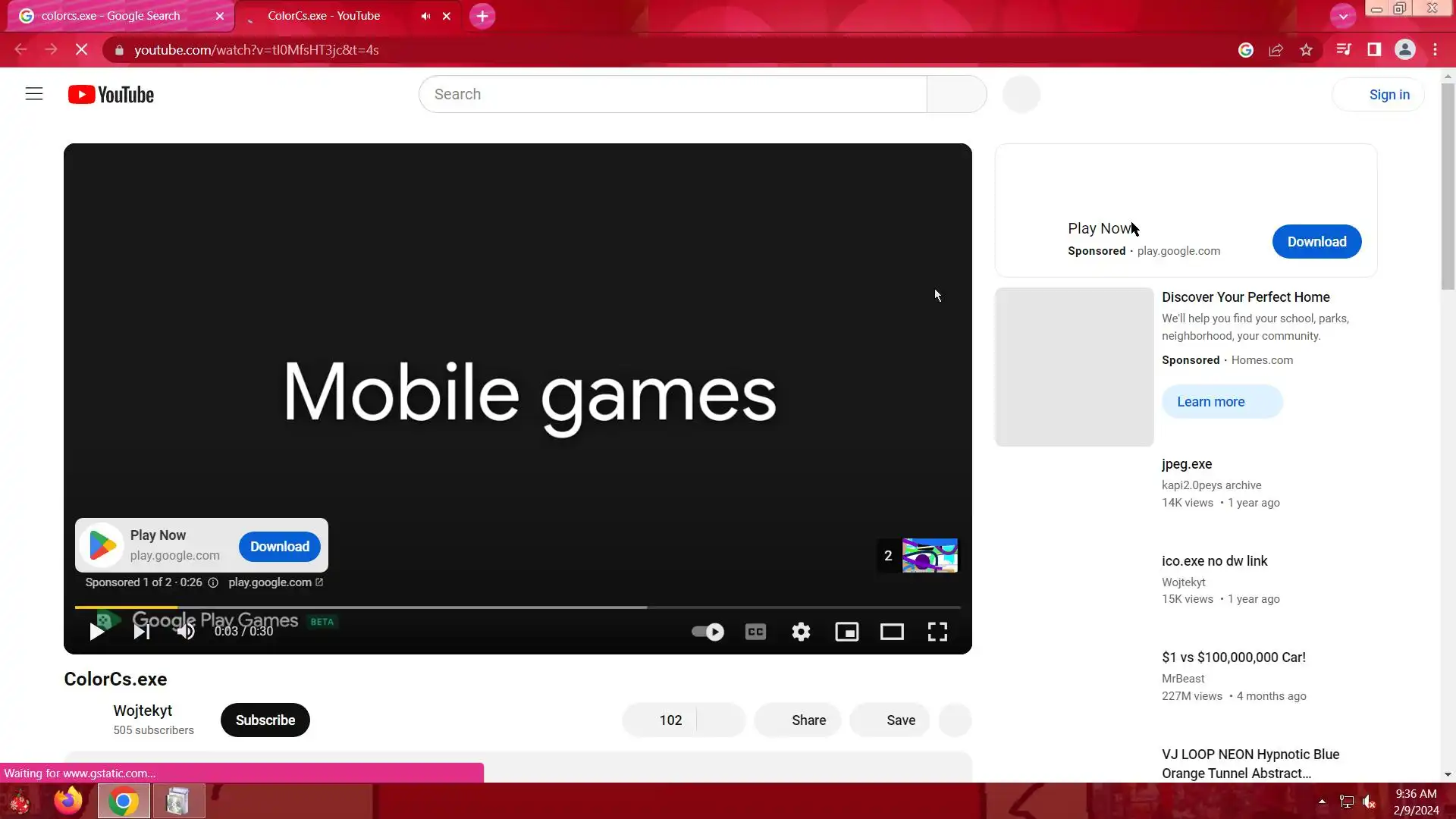
Task: Open a new browser tab
Action: point(482,16)
